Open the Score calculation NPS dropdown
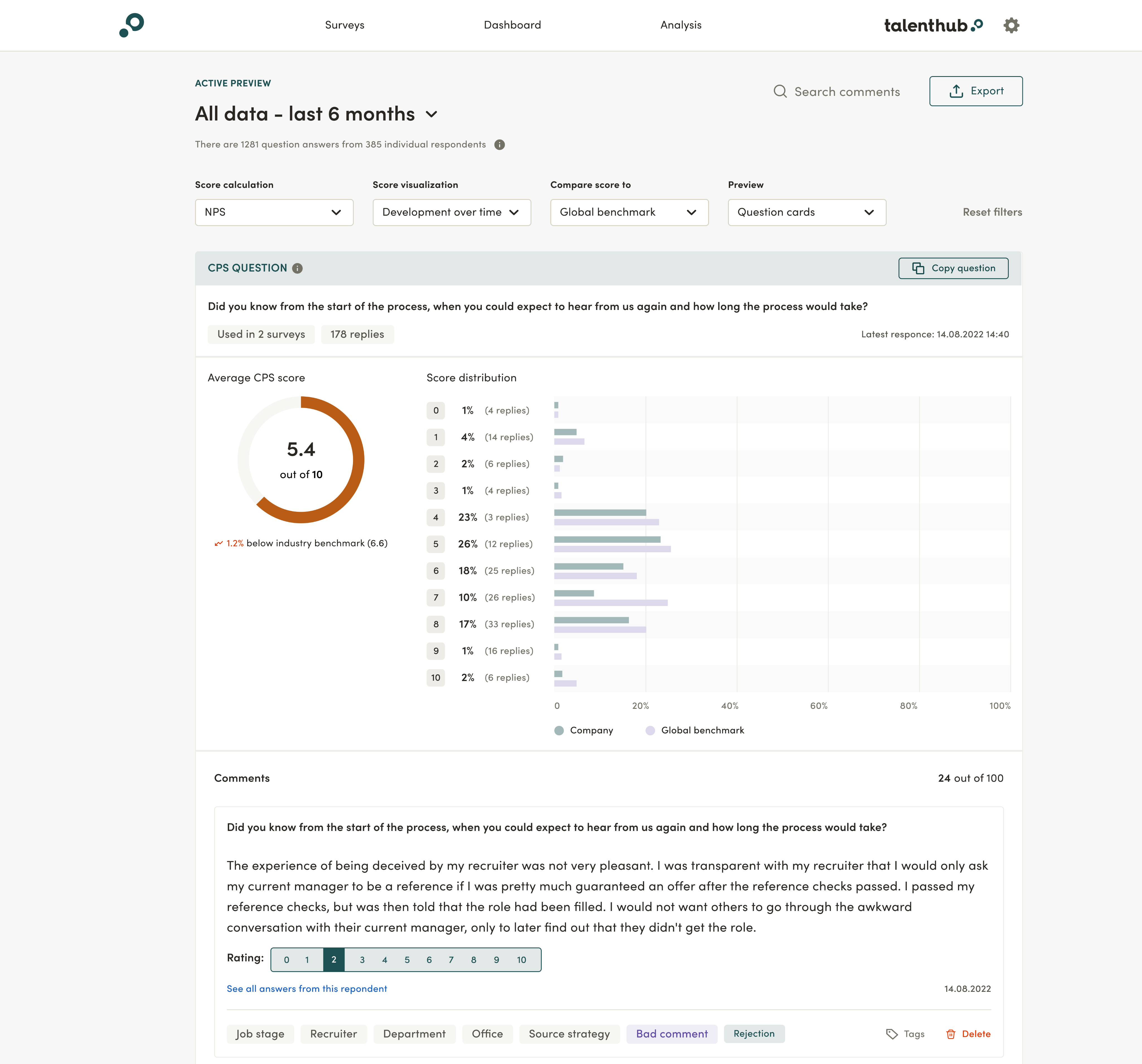The height and width of the screenshot is (1064, 1142). coord(274,212)
